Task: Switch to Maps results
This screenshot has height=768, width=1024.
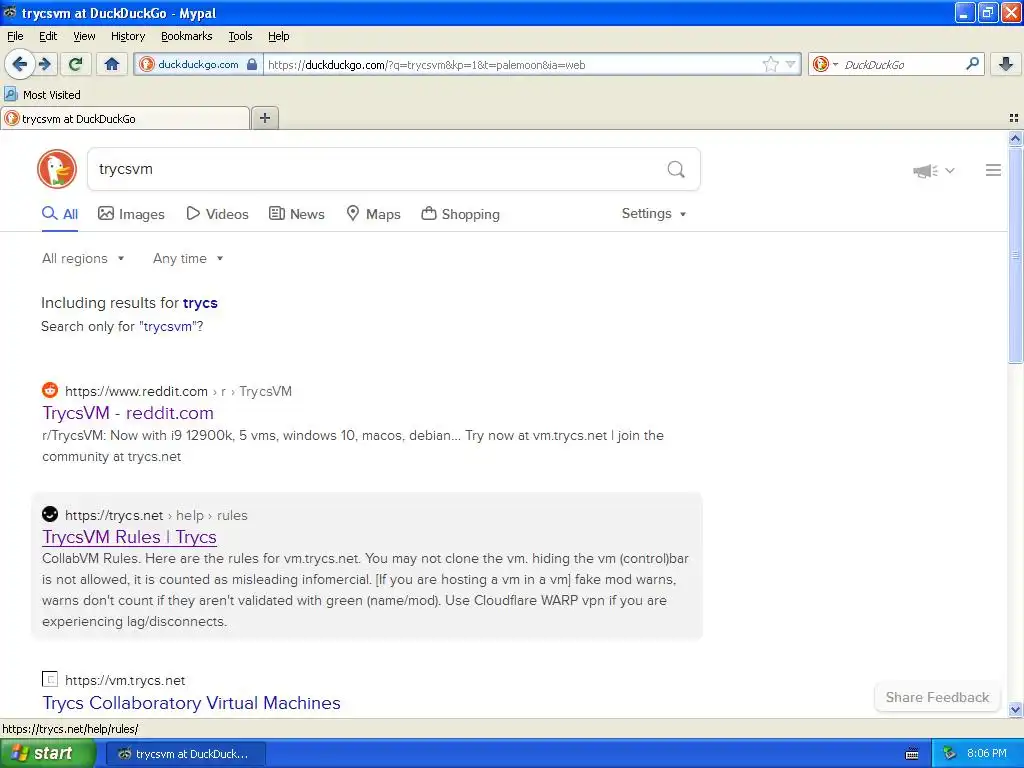Action: click(374, 214)
